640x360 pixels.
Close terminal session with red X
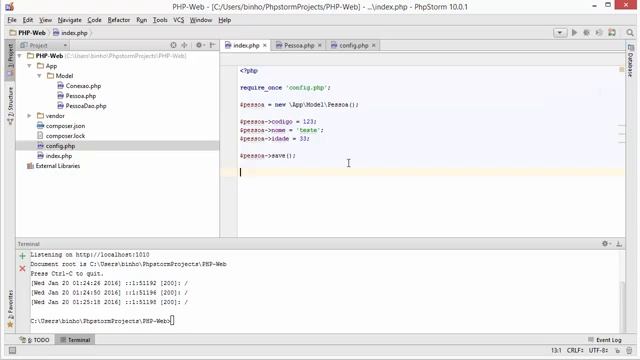pyautogui.click(x=22, y=269)
